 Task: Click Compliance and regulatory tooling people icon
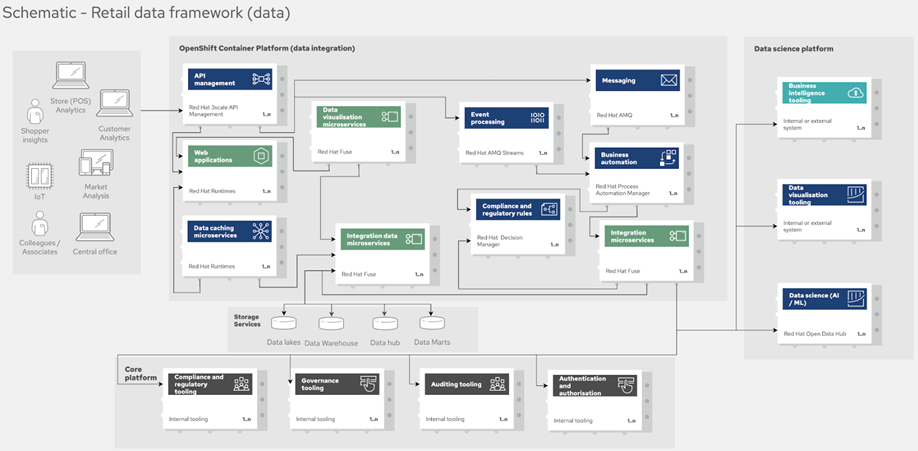pyautogui.click(x=241, y=384)
